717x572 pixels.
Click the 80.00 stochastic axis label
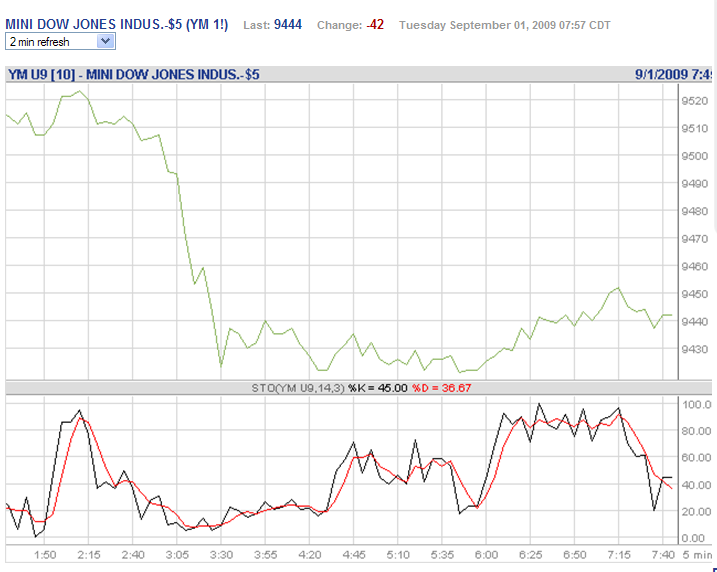click(x=696, y=431)
